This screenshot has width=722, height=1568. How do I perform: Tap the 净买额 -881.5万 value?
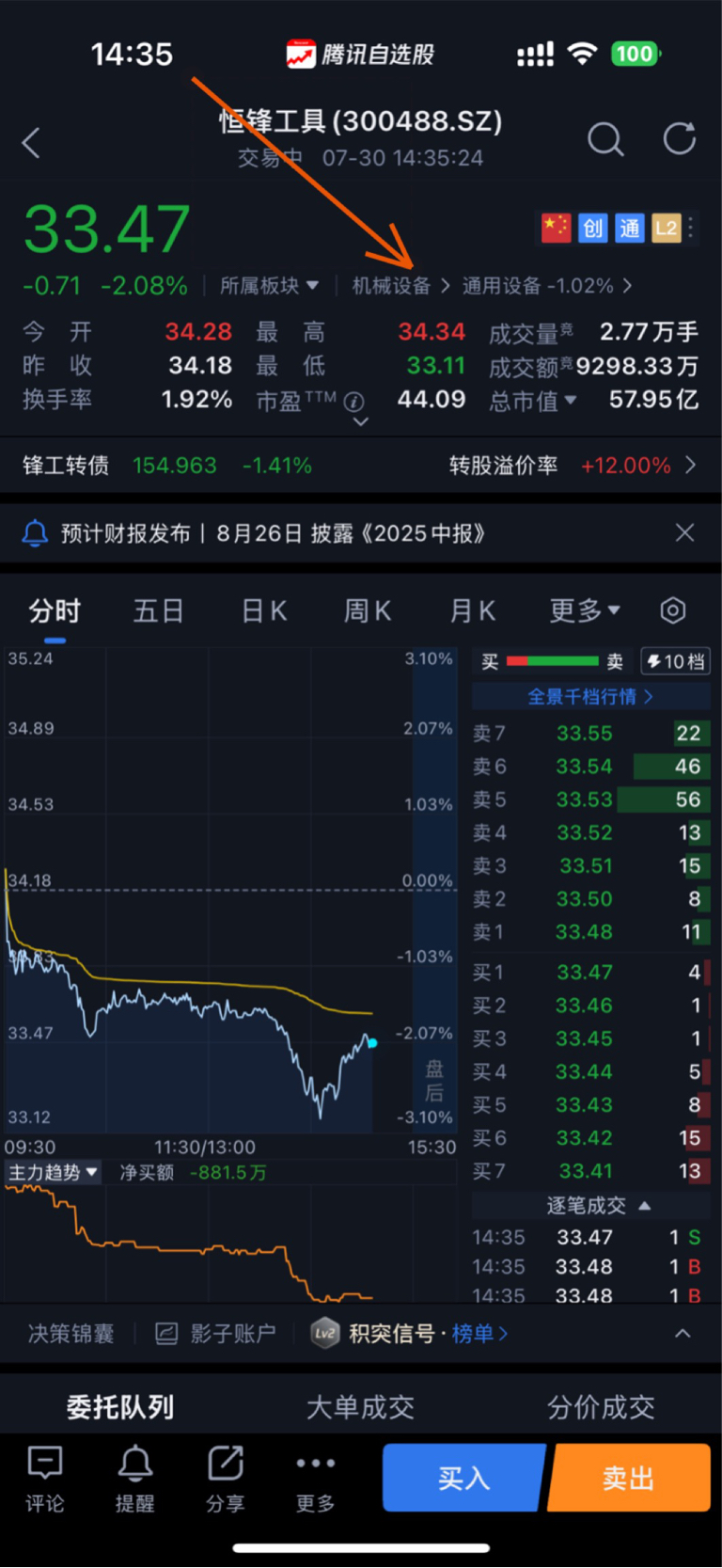pyautogui.click(x=193, y=1172)
